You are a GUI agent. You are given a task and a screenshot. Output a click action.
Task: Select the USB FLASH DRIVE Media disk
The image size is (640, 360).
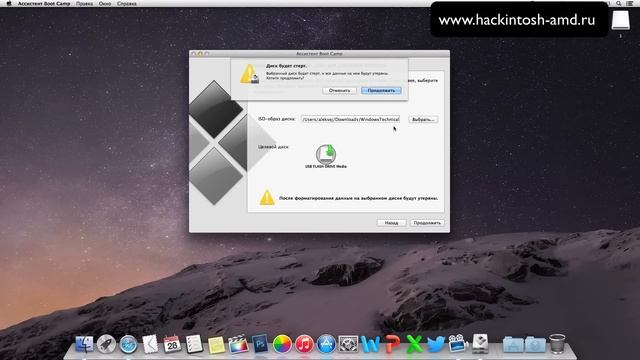tap(326, 156)
